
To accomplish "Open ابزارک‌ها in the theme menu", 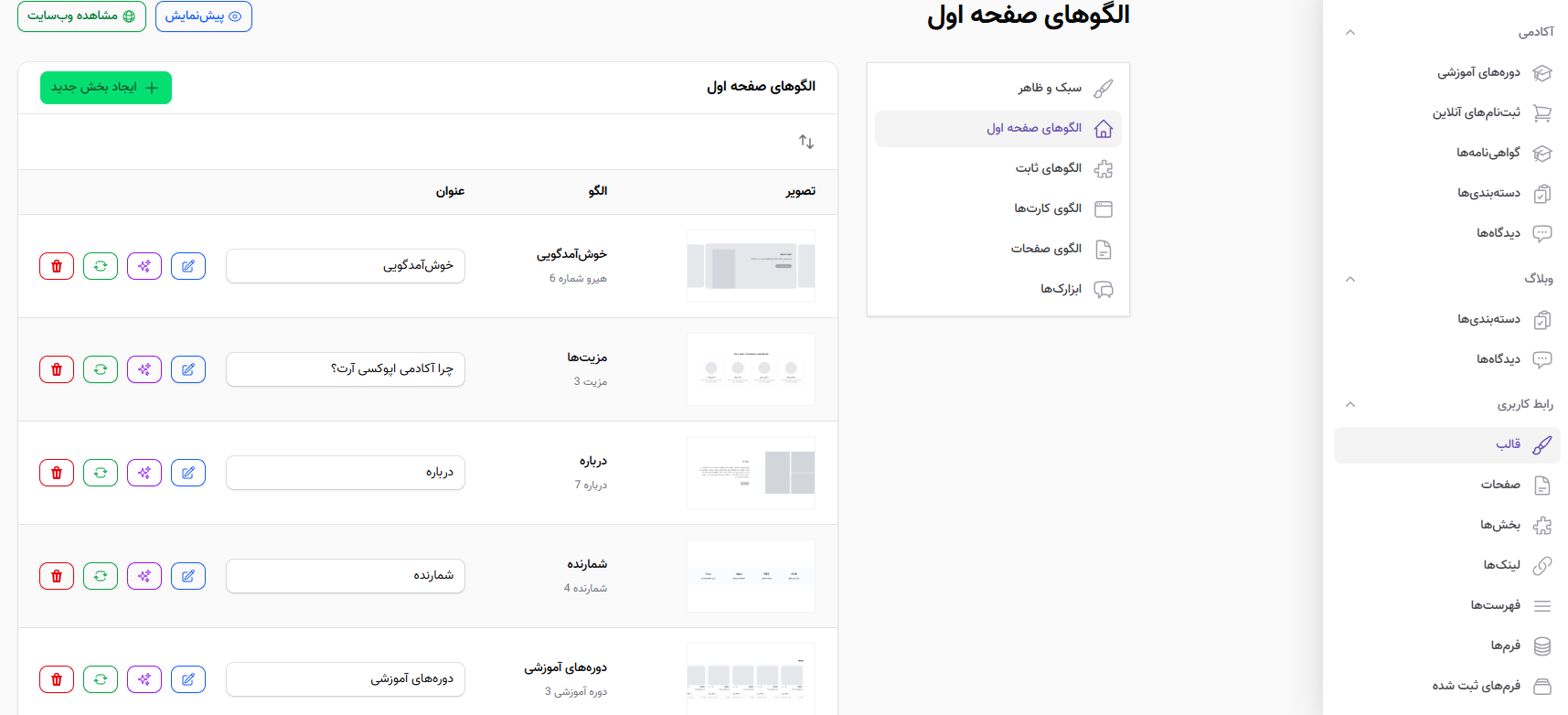I will (998, 290).
